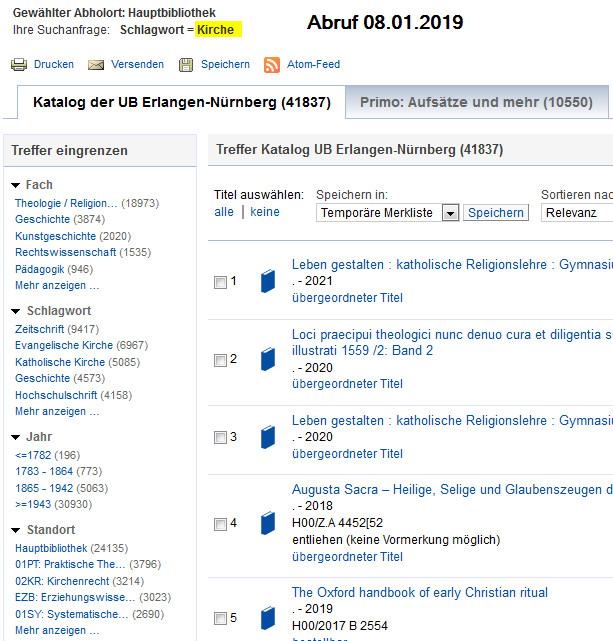Click the printer icon next to Drucken
613x641 pixels.
click(x=19, y=65)
